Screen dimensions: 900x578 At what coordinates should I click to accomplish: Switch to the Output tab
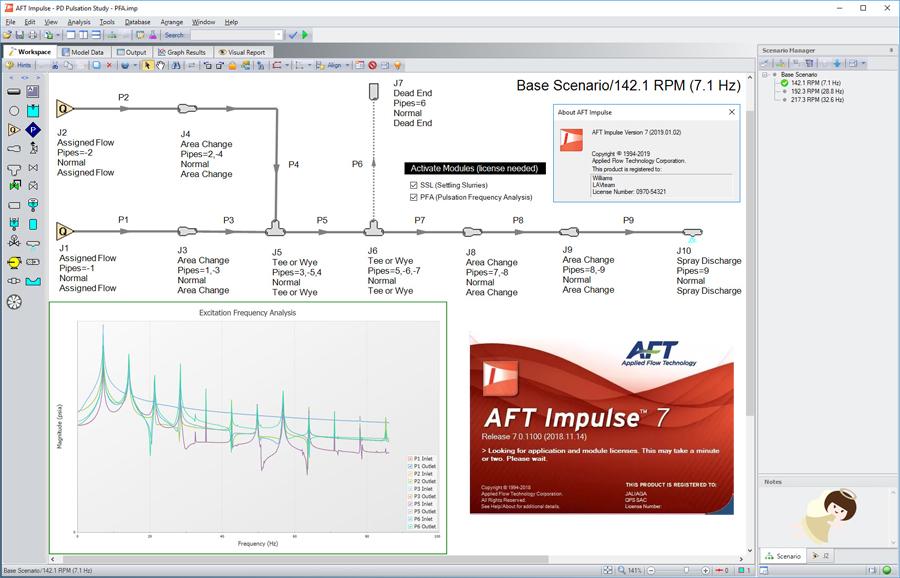coord(131,52)
